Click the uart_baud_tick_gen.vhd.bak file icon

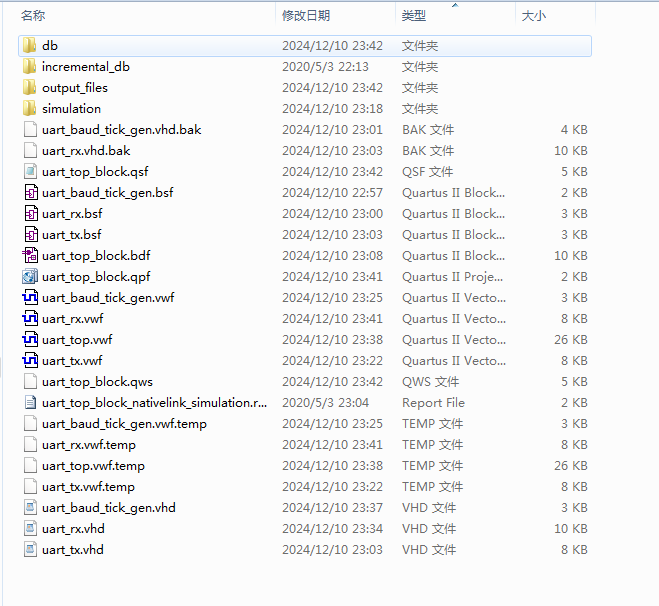pos(30,129)
